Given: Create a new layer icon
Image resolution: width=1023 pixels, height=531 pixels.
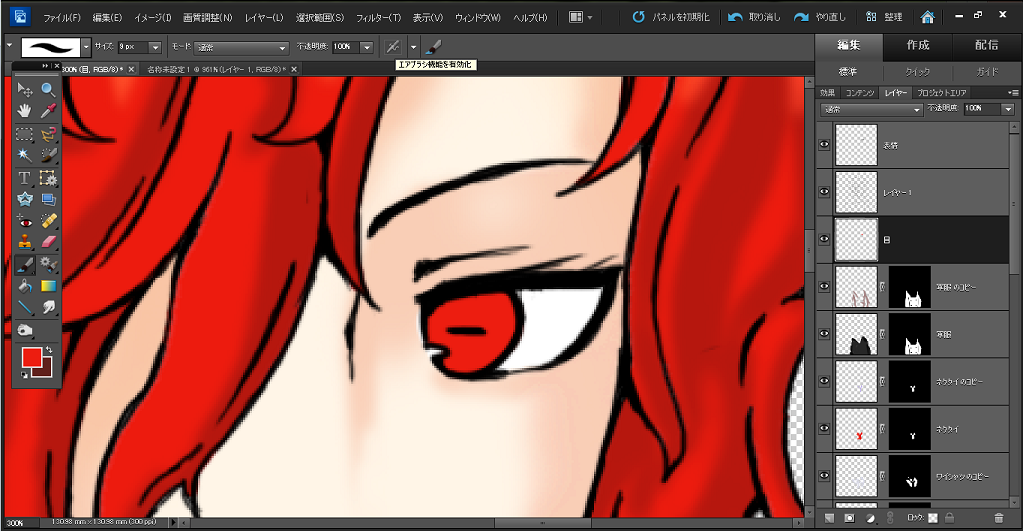Looking at the screenshot, I should [x=829, y=518].
